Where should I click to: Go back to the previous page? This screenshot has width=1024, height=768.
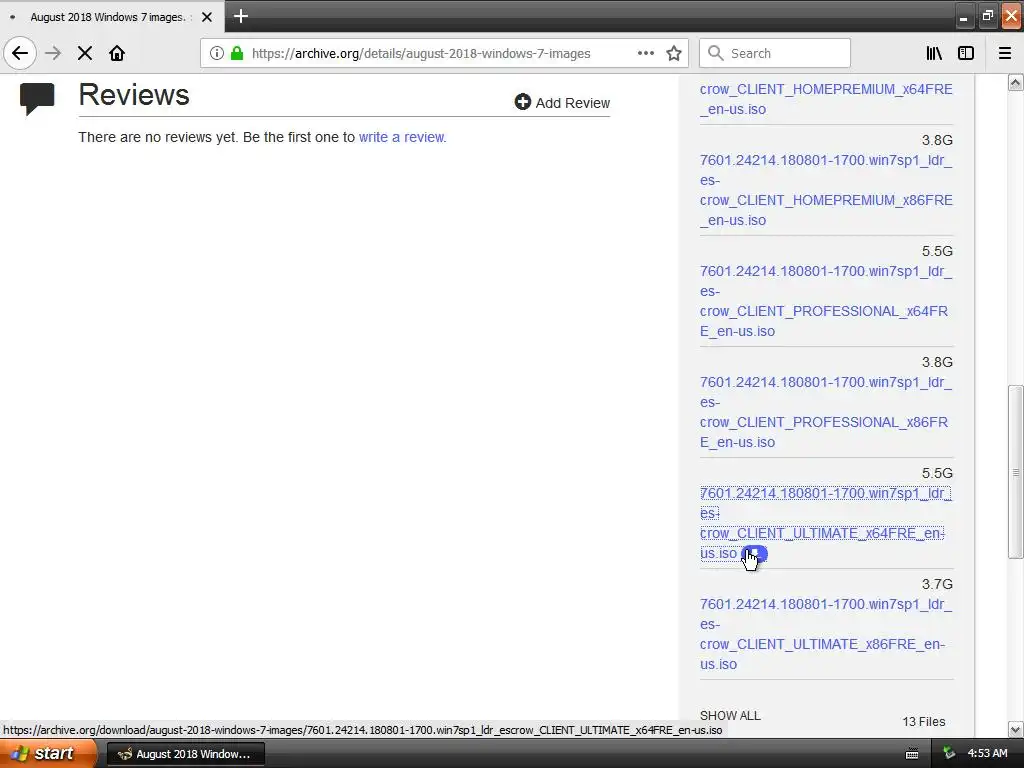tap(20, 53)
